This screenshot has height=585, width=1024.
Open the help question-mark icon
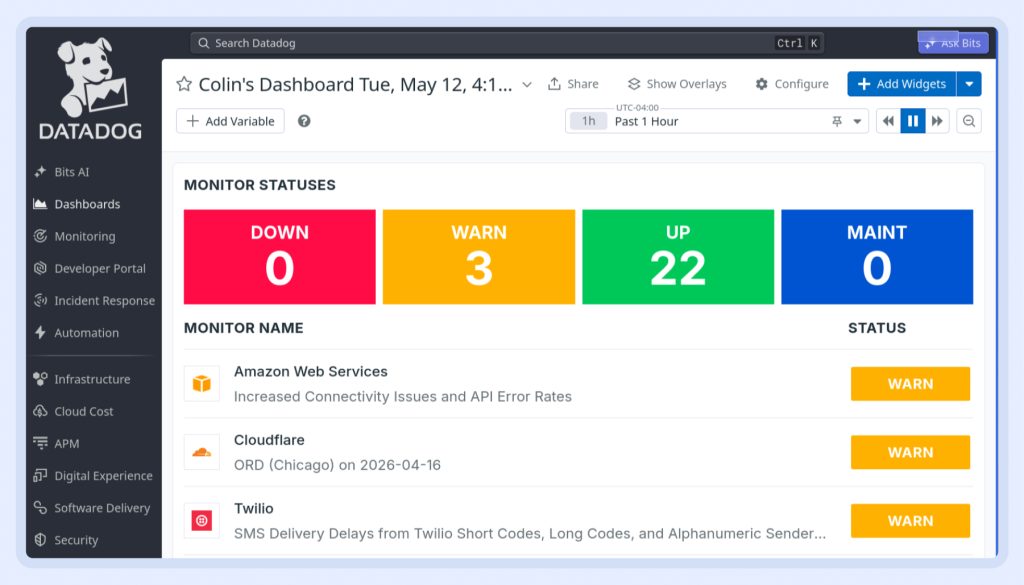point(304,121)
